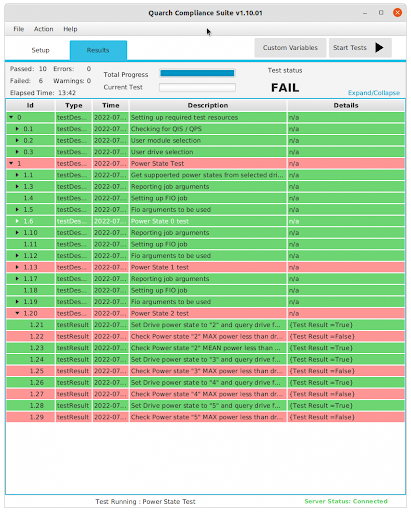Click the Type cell of row 1.29 testResult
Image resolution: width=411 pixels, height=512 pixels.
pyautogui.click(x=74, y=417)
